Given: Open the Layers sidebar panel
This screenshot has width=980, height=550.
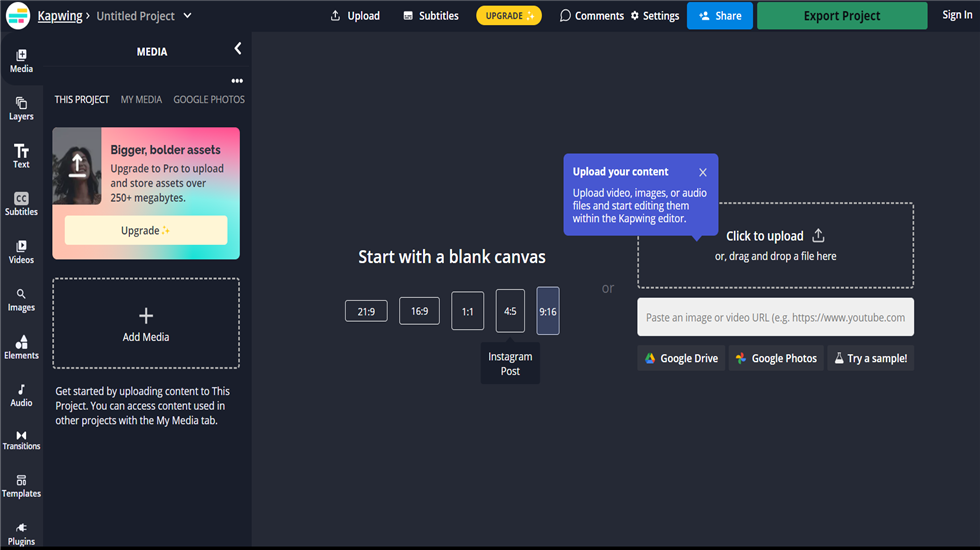Looking at the screenshot, I should [21, 109].
